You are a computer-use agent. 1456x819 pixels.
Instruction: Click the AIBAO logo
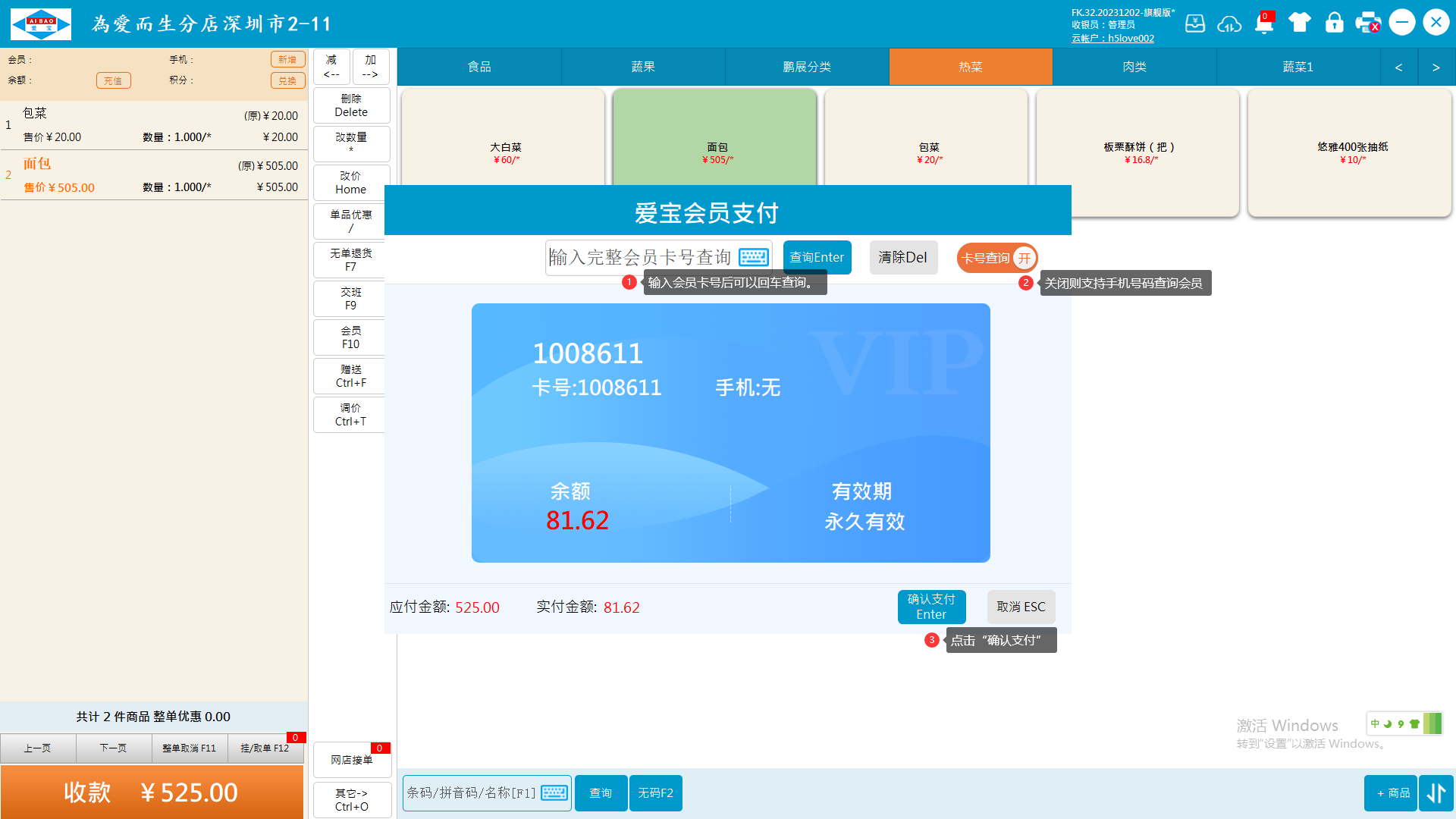(41, 24)
